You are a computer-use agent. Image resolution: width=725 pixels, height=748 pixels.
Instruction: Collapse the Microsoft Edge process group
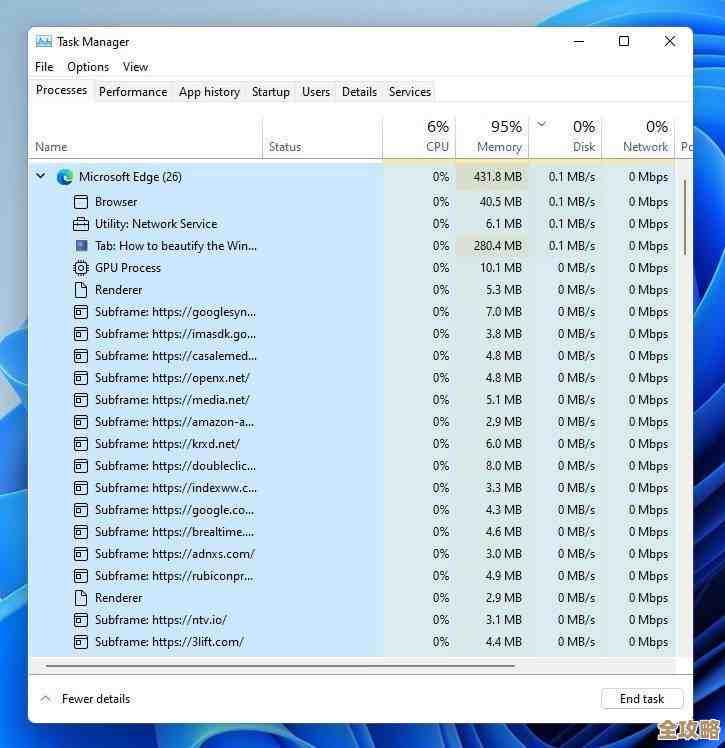point(41,176)
